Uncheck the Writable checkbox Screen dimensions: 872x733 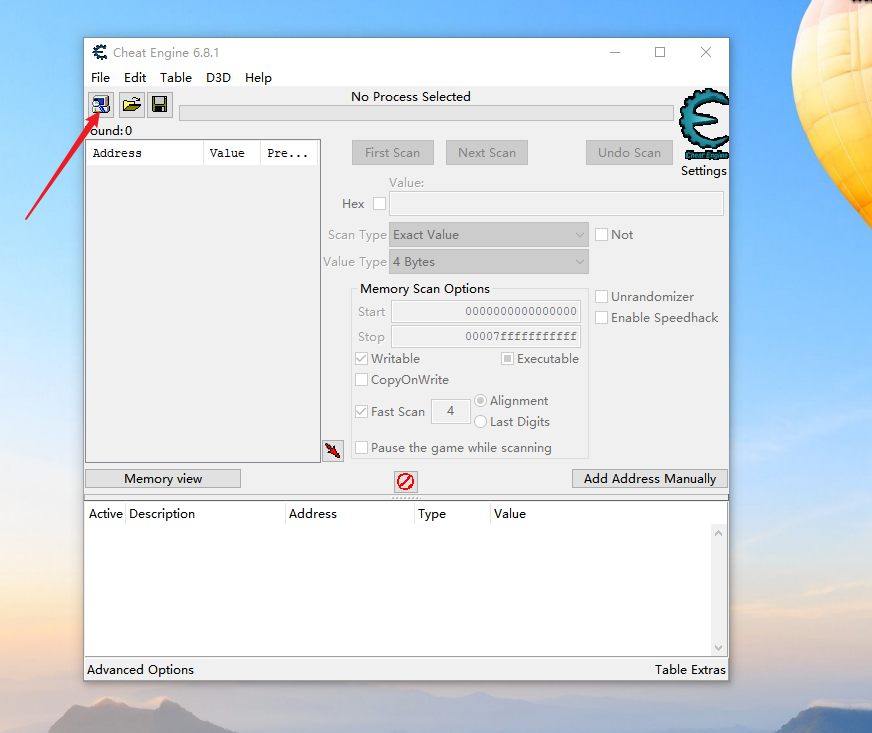(x=361, y=359)
